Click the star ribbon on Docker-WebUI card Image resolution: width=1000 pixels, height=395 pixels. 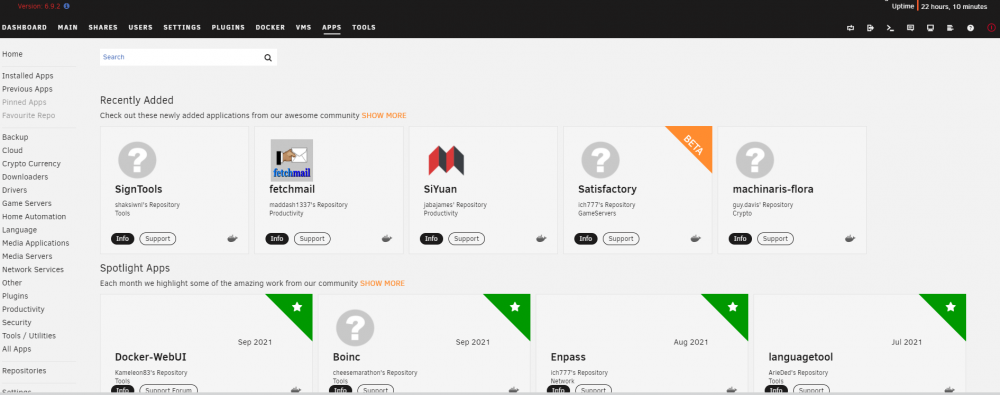point(297,308)
